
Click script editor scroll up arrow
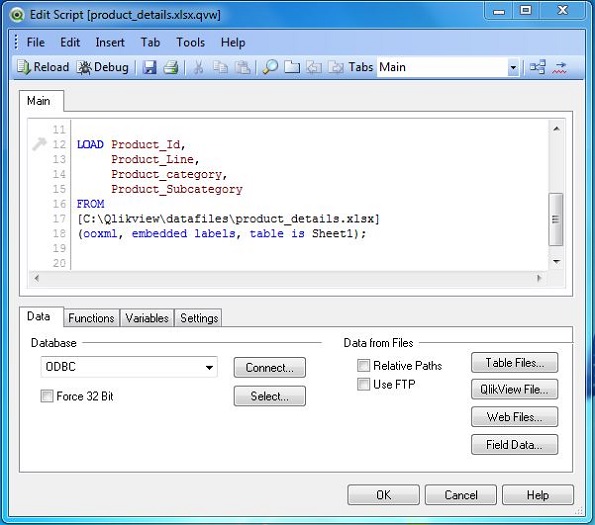556,129
